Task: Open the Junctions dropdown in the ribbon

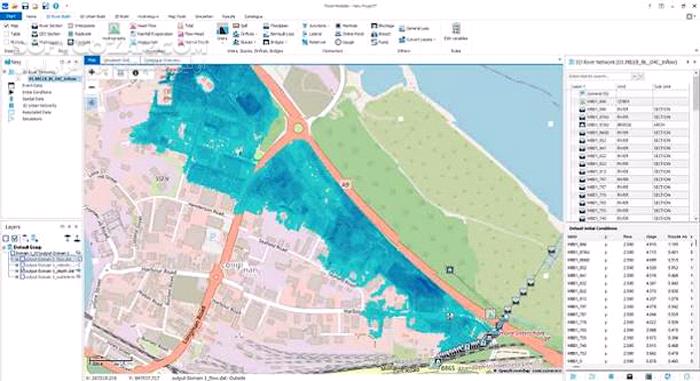Action: (x=316, y=26)
